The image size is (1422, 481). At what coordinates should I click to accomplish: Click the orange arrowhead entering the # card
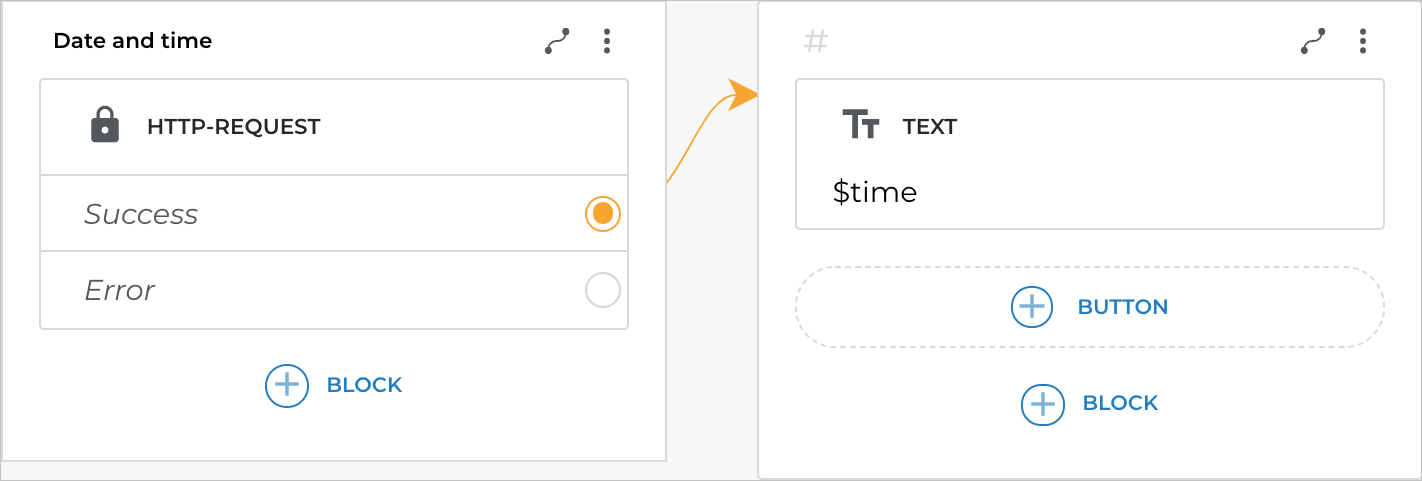click(743, 95)
